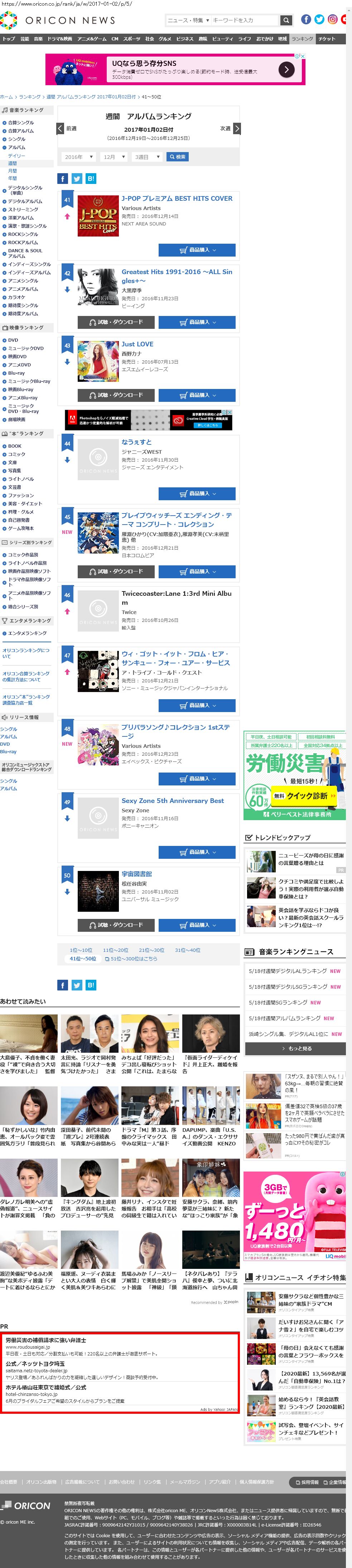
Task: Open the 2016年 year dropdown
Action: 78,157
